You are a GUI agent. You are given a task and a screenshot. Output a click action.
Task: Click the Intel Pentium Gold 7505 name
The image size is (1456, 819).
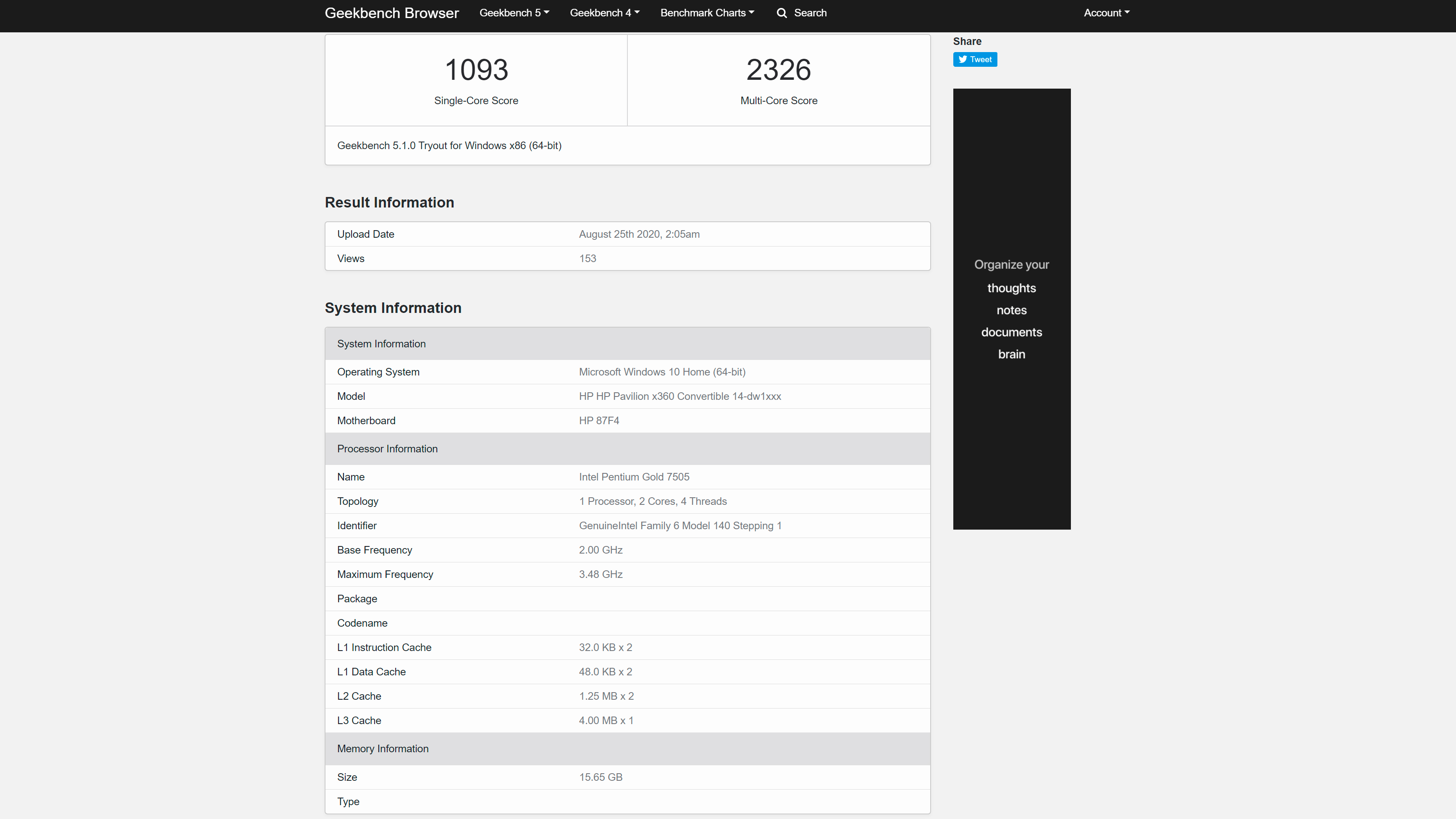634,477
